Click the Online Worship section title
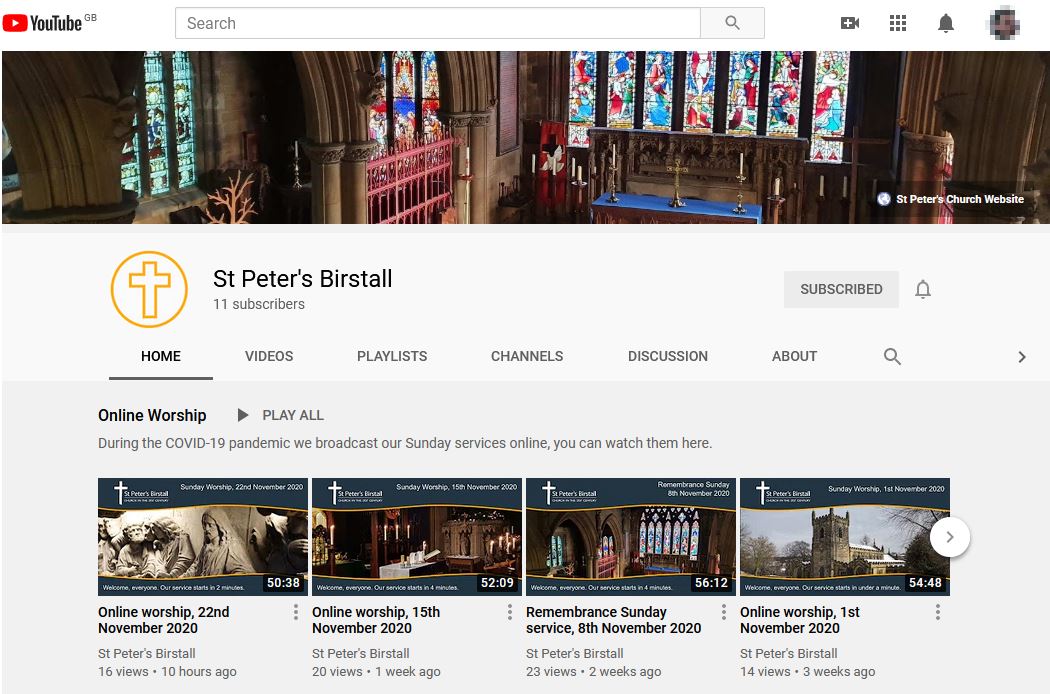 152,415
